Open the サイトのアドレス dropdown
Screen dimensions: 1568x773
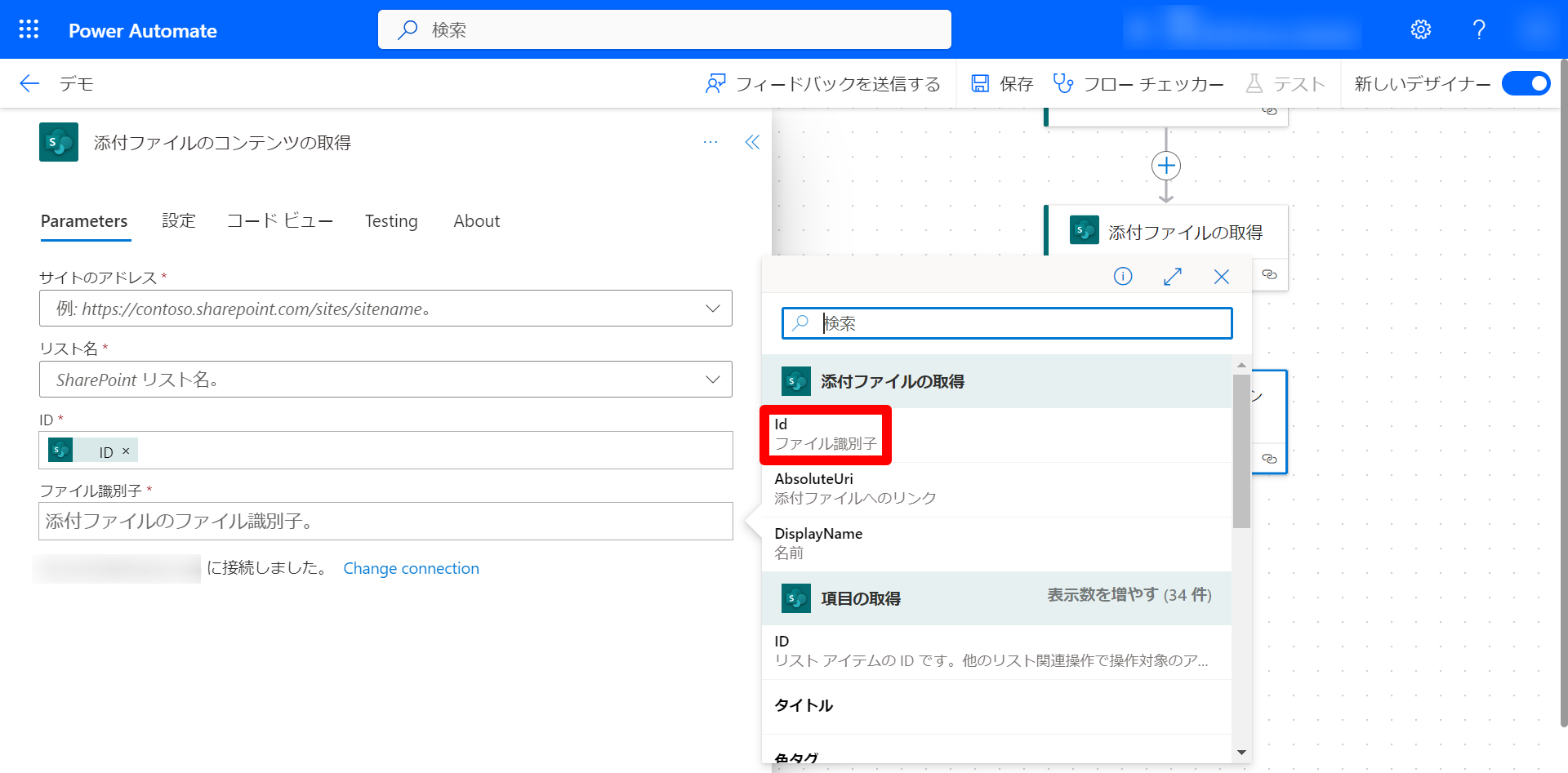click(x=713, y=309)
